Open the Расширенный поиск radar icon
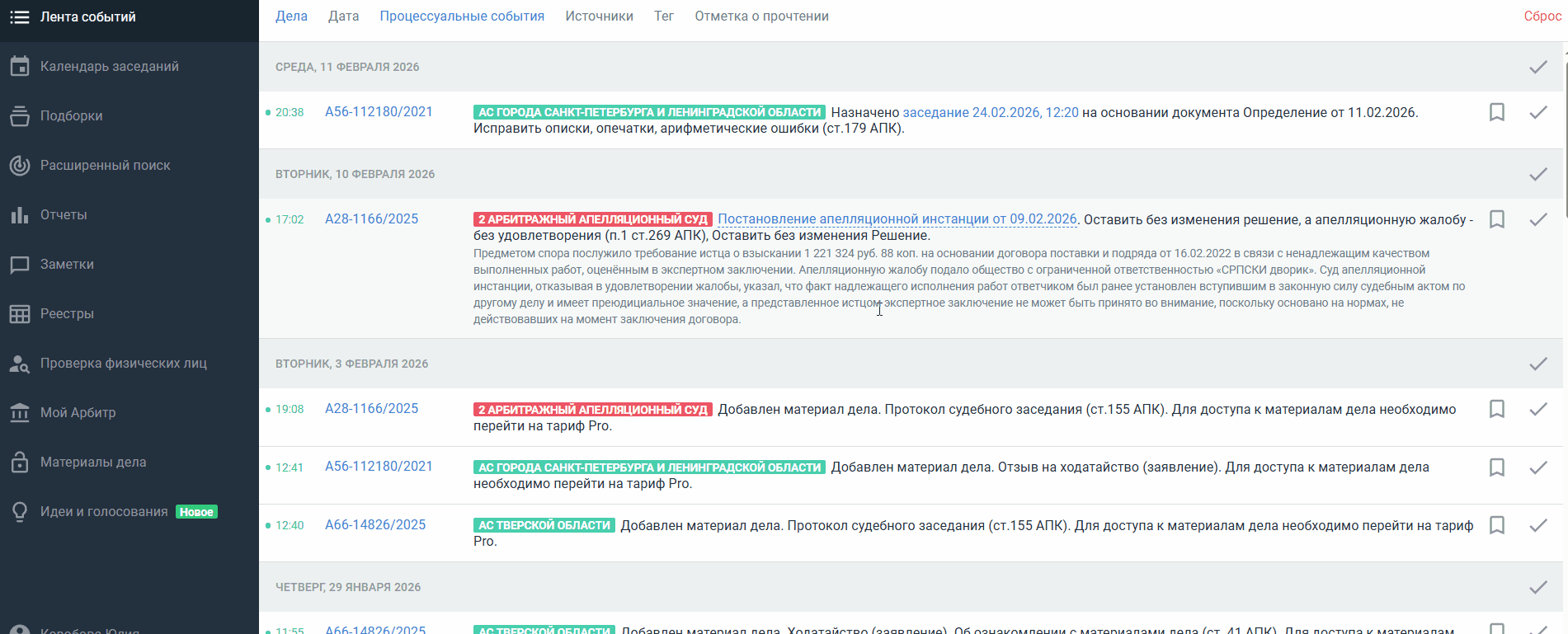This screenshot has height=634, width=1568. click(x=20, y=166)
